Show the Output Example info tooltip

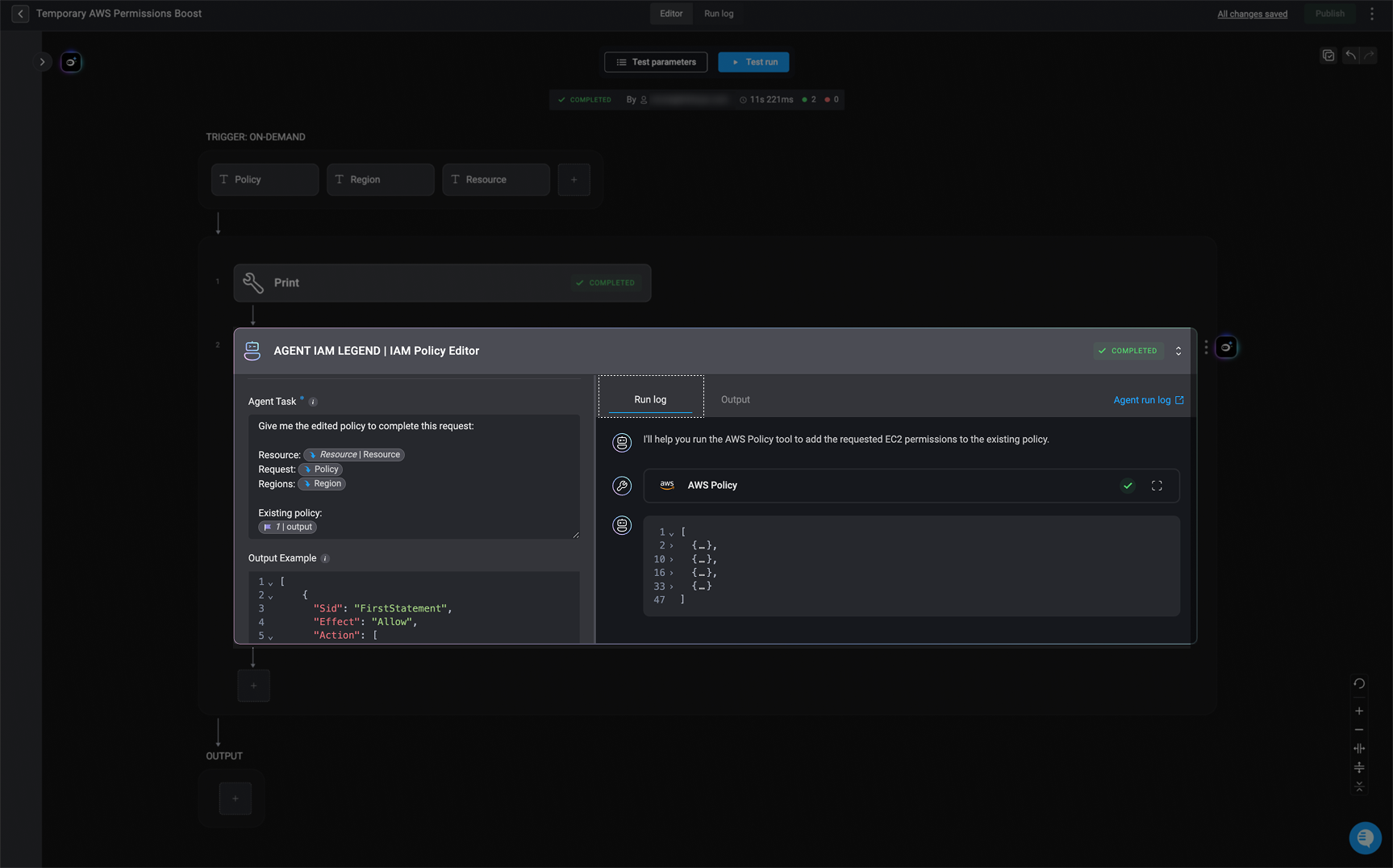click(x=325, y=559)
